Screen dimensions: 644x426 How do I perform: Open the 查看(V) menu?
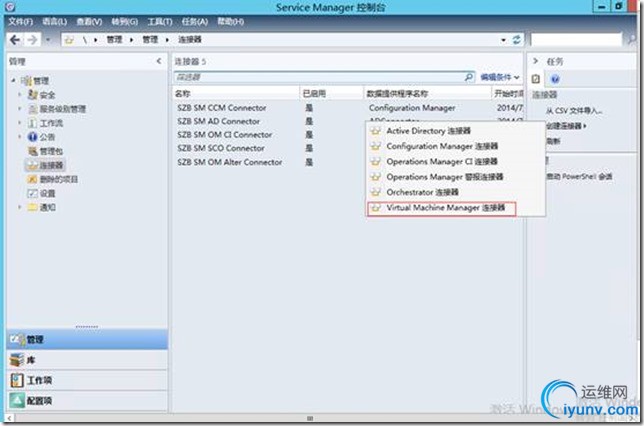pyautogui.click(x=89, y=21)
